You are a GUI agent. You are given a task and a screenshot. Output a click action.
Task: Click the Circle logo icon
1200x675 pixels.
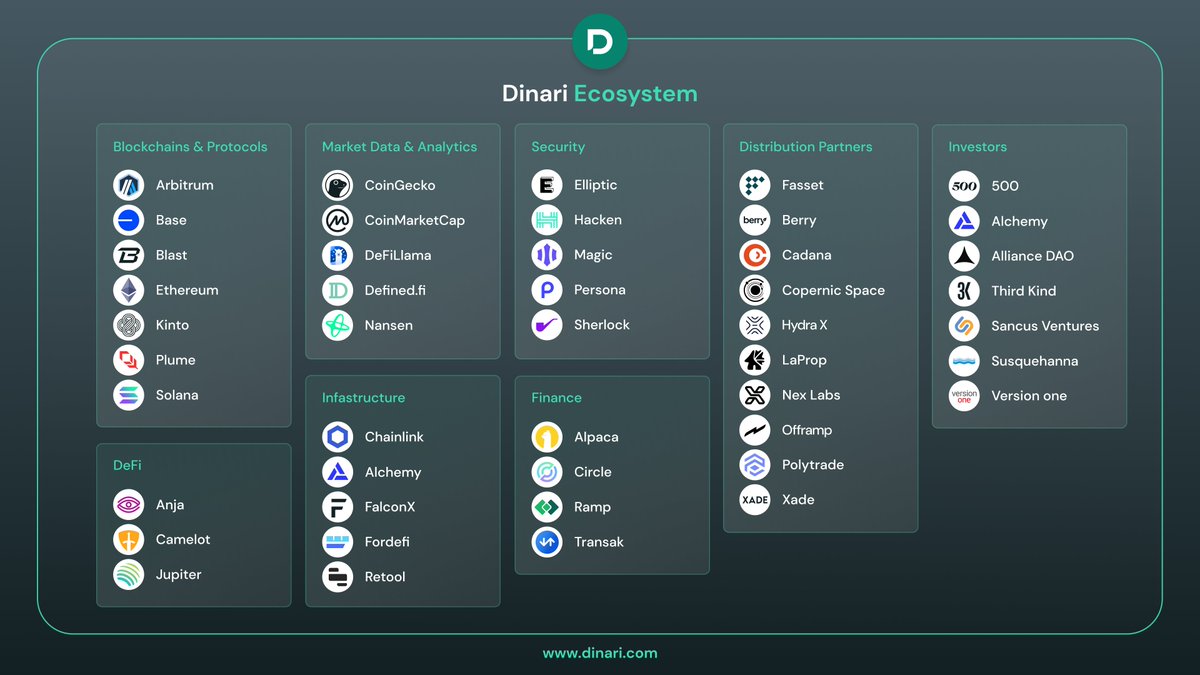click(x=547, y=472)
